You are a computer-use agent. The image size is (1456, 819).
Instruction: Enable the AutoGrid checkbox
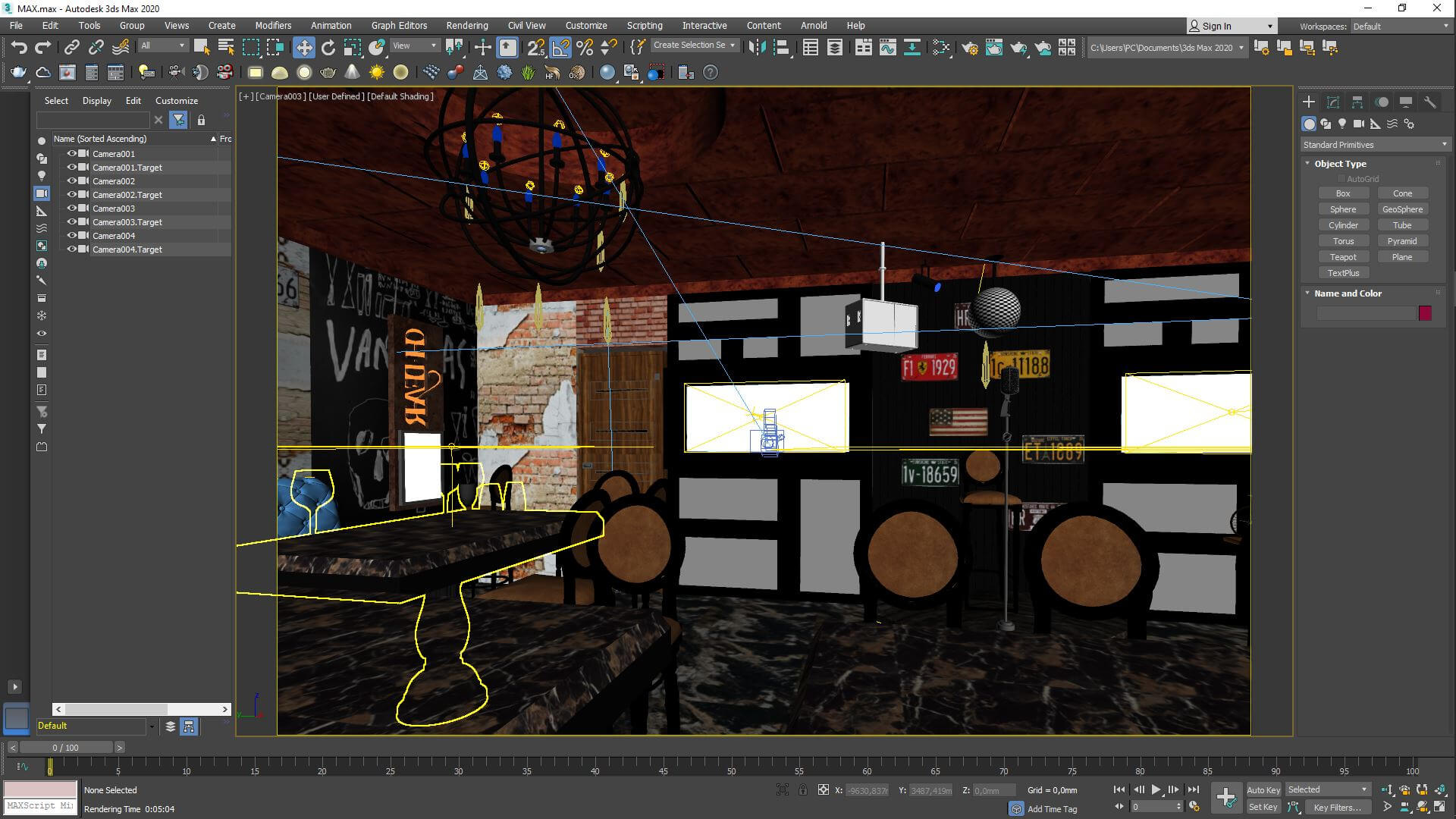1341,179
